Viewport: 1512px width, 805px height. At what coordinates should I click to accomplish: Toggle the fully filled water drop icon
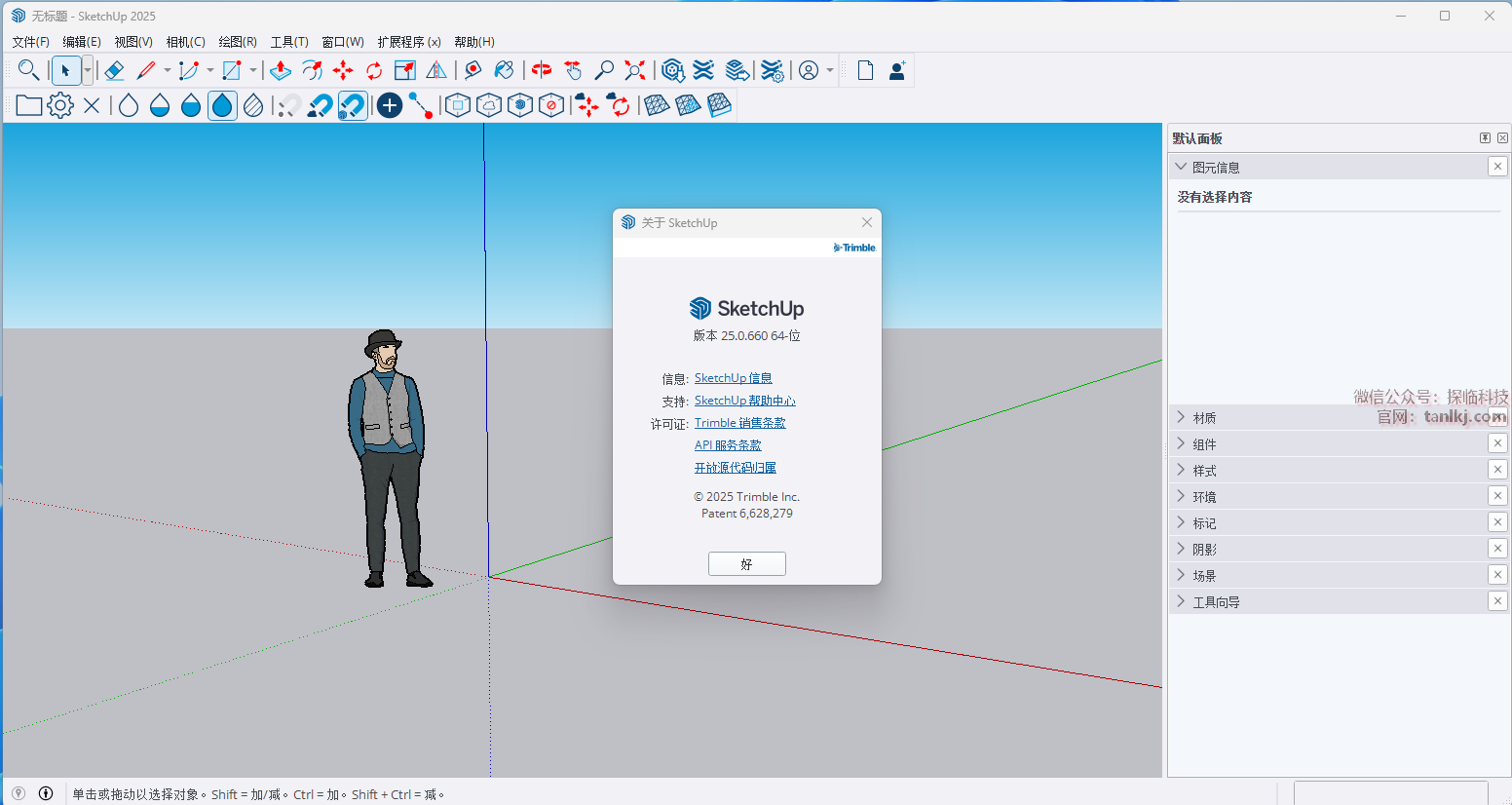click(x=222, y=105)
